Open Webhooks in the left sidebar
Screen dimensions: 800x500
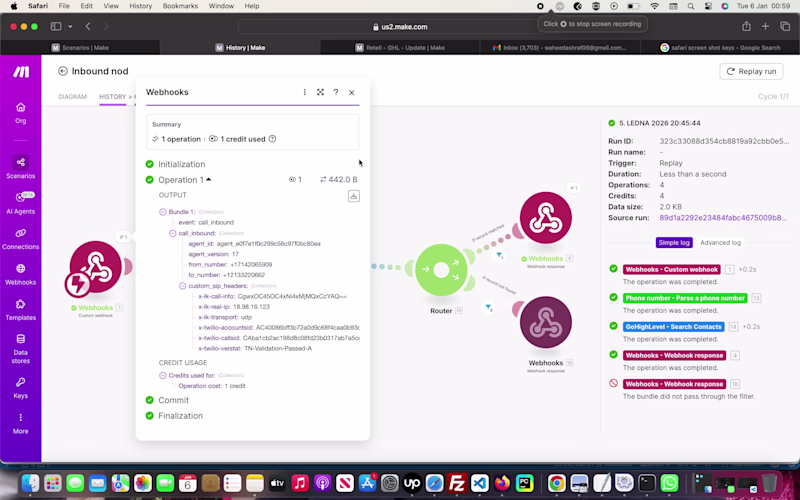(20, 274)
